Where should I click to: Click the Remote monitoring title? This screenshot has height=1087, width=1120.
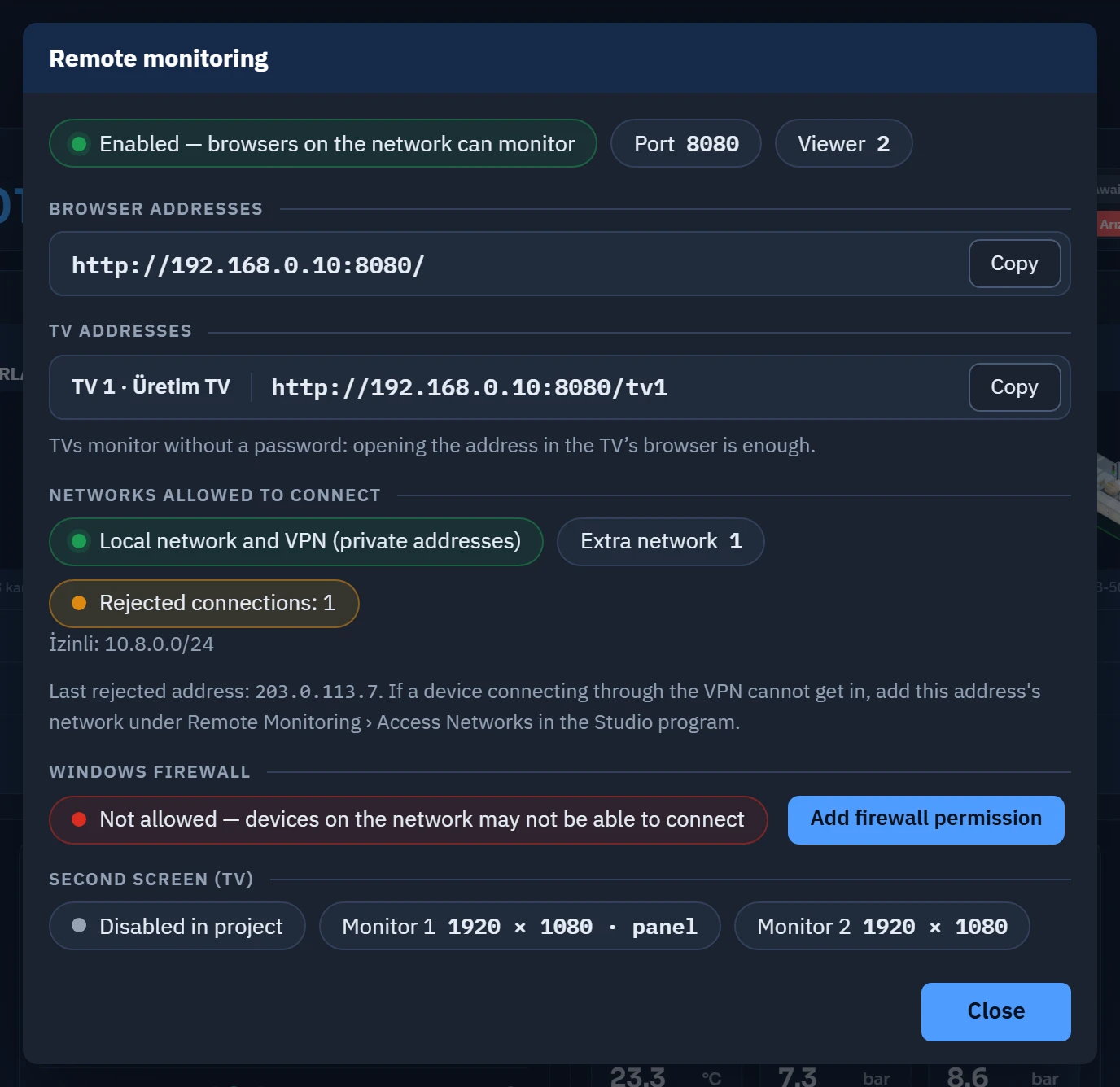click(159, 59)
